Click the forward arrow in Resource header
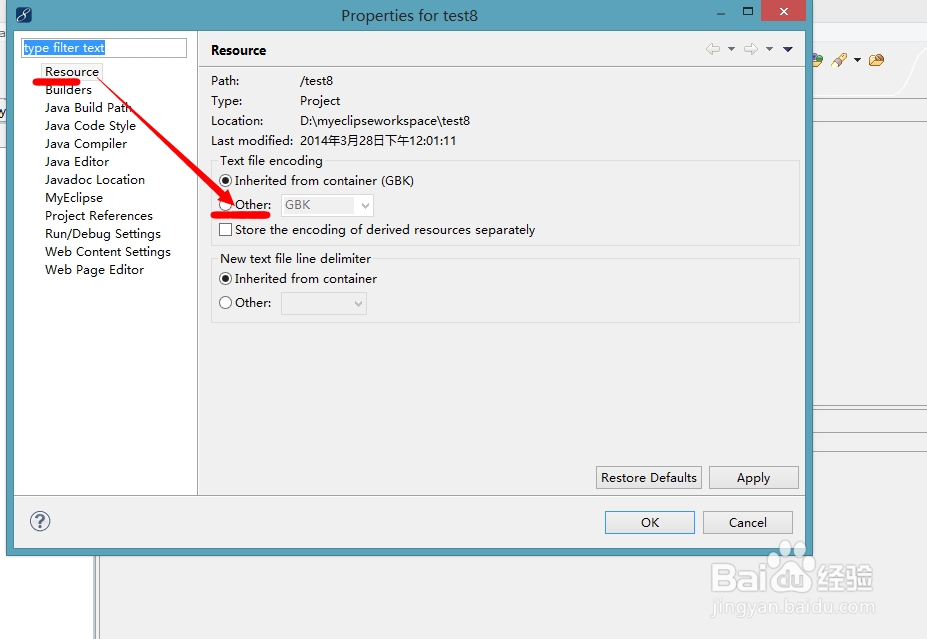Image resolution: width=927 pixels, height=639 pixels. coord(751,49)
